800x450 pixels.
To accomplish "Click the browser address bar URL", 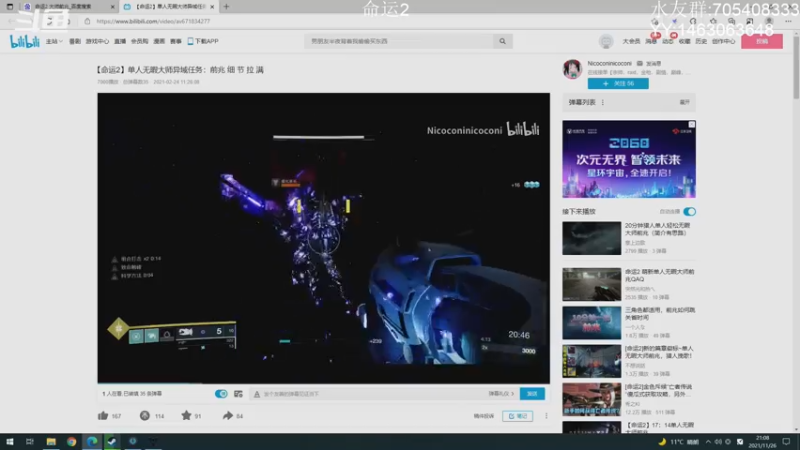I will point(153,21).
